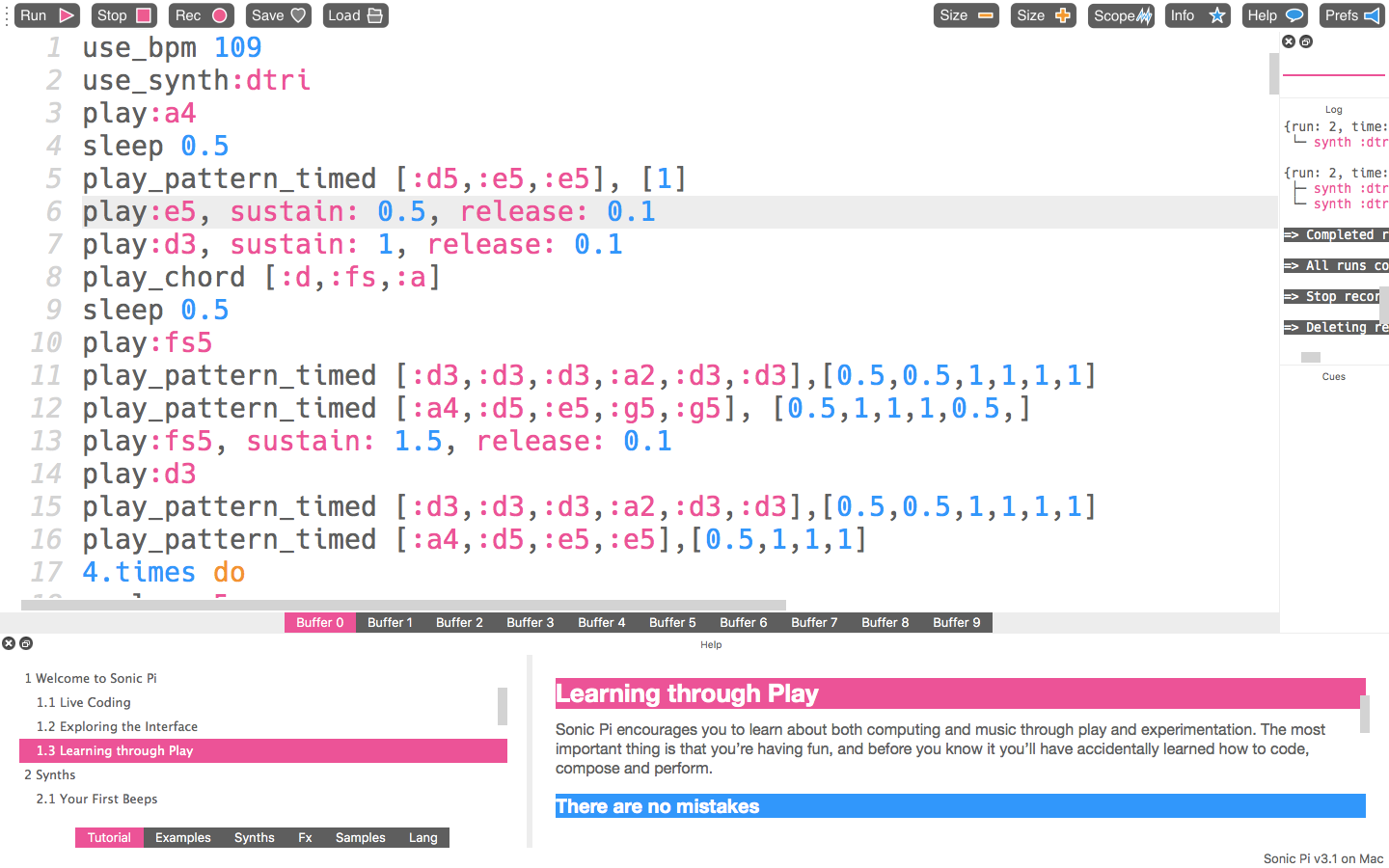Open Prefs using the speaker icon
The width and height of the screenshot is (1389, 868).
[x=1351, y=15]
